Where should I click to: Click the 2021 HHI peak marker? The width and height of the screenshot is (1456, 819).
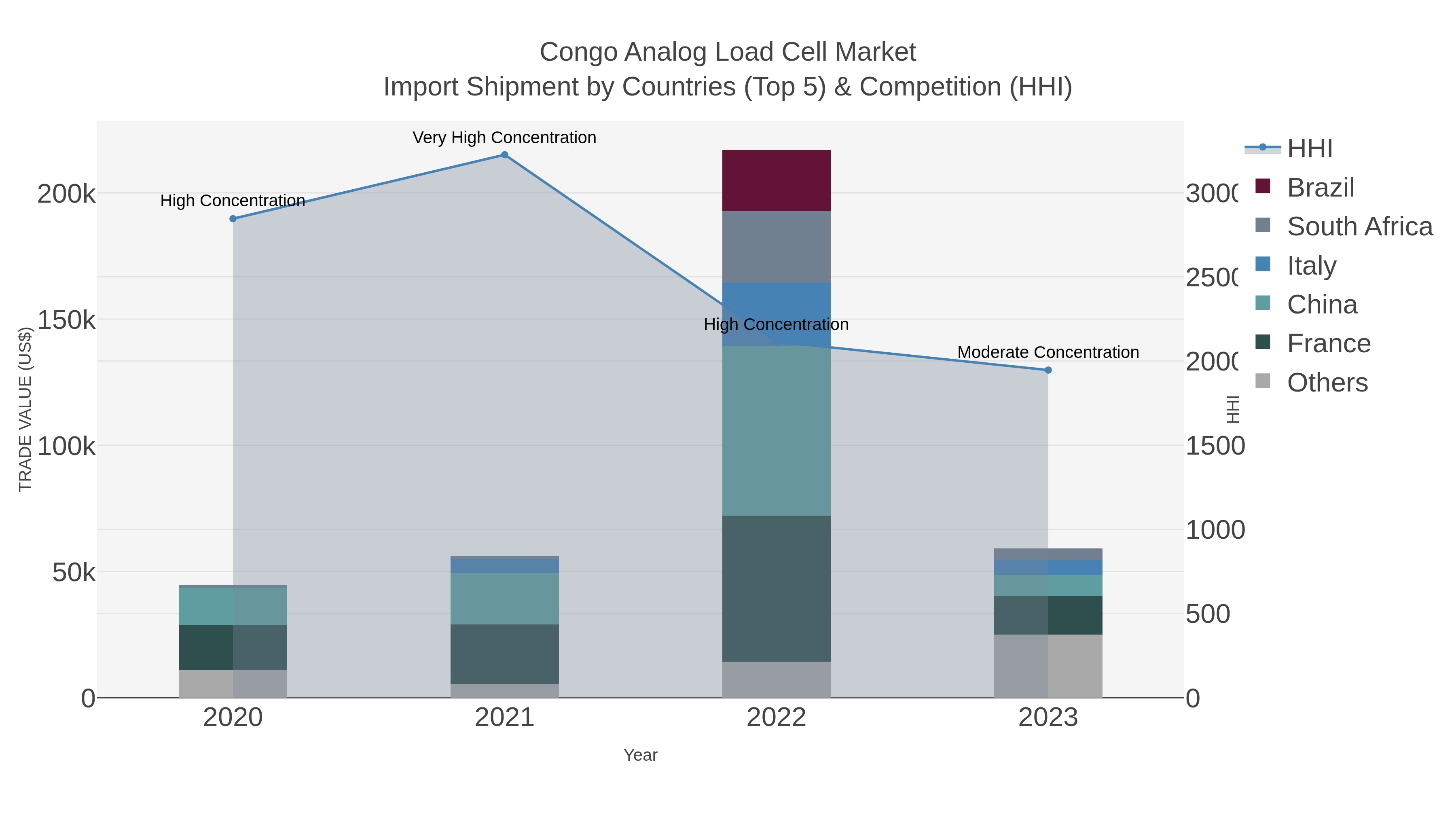pyautogui.click(x=505, y=155)
